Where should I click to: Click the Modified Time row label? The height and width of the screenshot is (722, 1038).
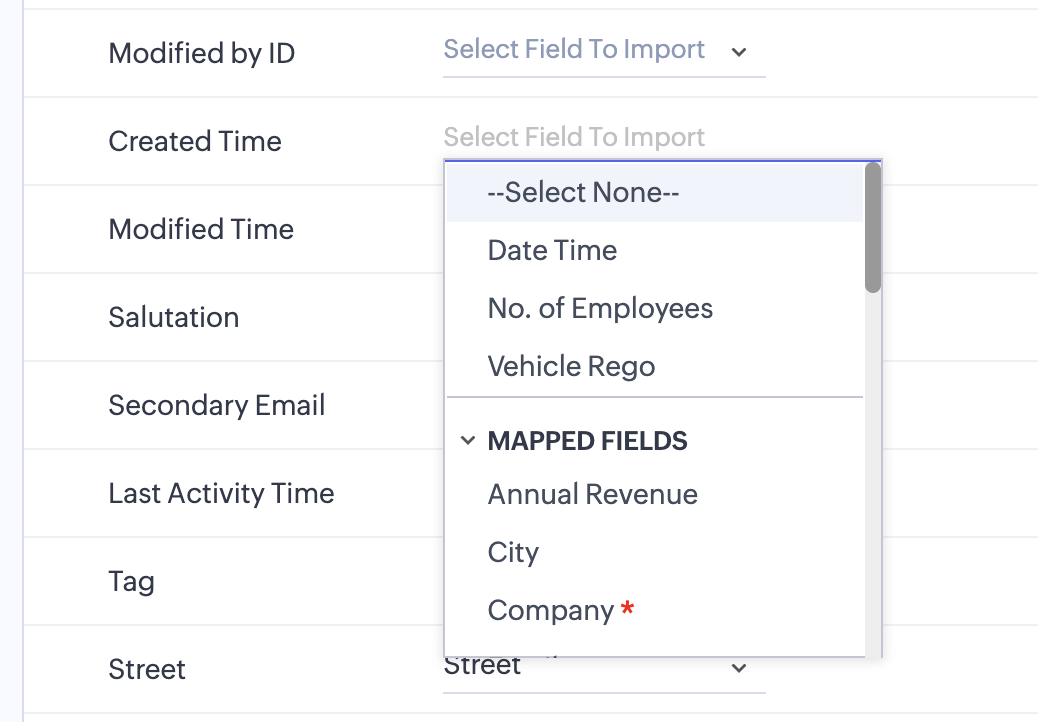pyautogui.click(x=201, y=229)
